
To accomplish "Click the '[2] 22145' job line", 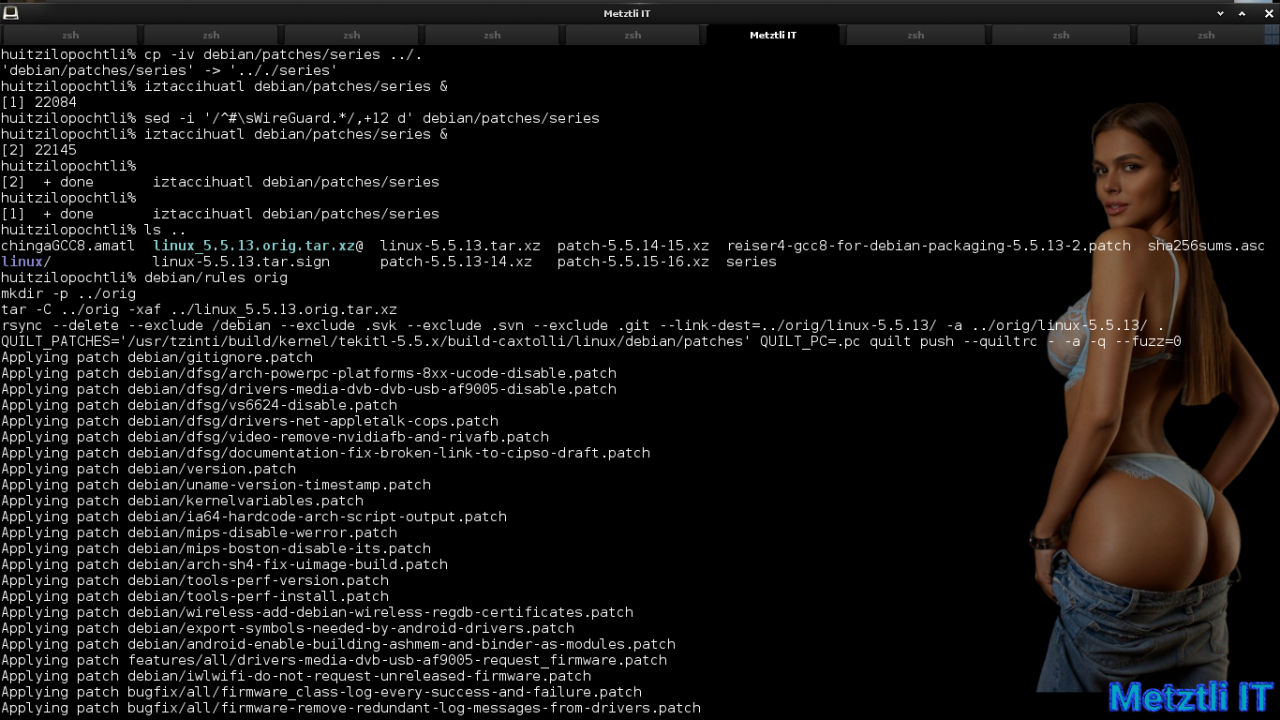I will pyautogui.click(x=39, y=150).
